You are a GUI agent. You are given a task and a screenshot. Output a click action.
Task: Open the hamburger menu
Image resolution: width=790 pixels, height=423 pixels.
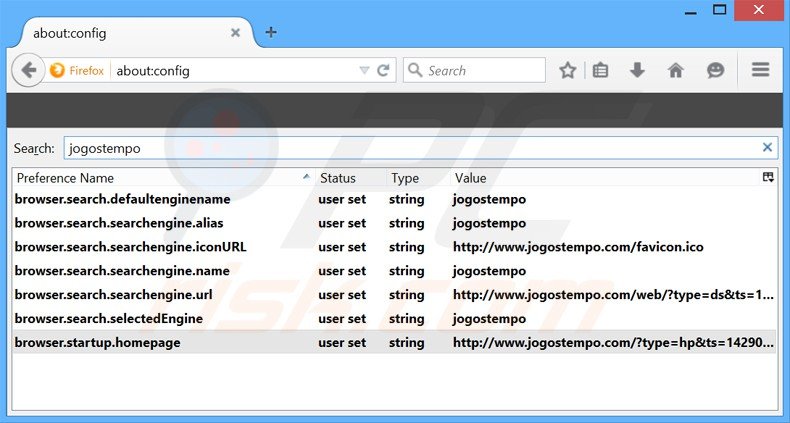761,70
